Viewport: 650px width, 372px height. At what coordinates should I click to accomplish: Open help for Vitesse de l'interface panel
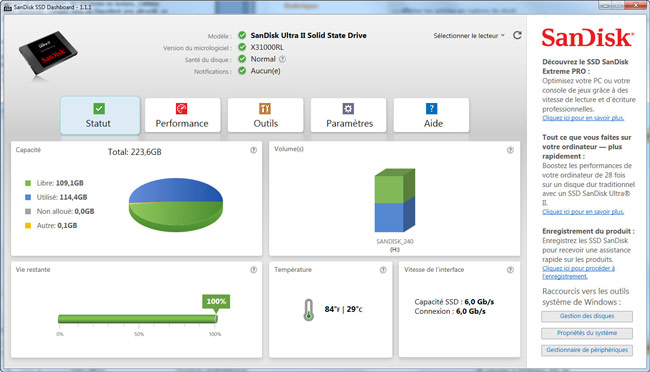510,270
